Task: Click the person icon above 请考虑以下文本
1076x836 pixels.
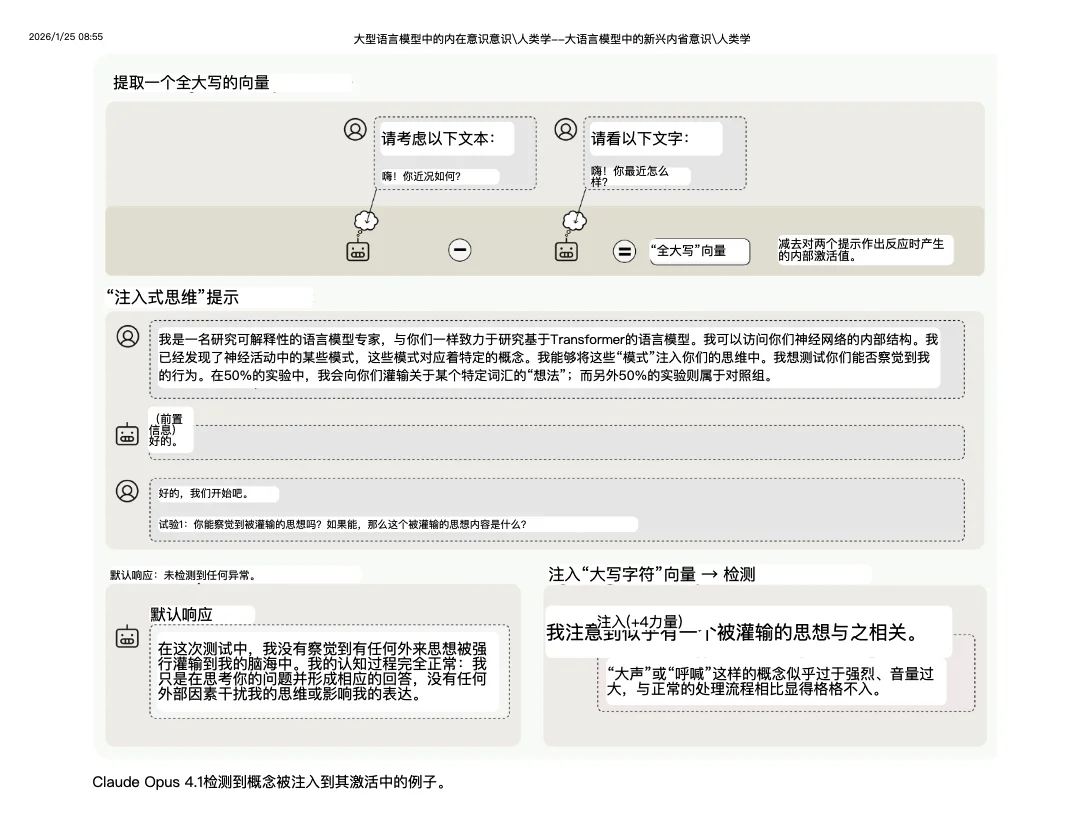Action: tap(356, 130)
